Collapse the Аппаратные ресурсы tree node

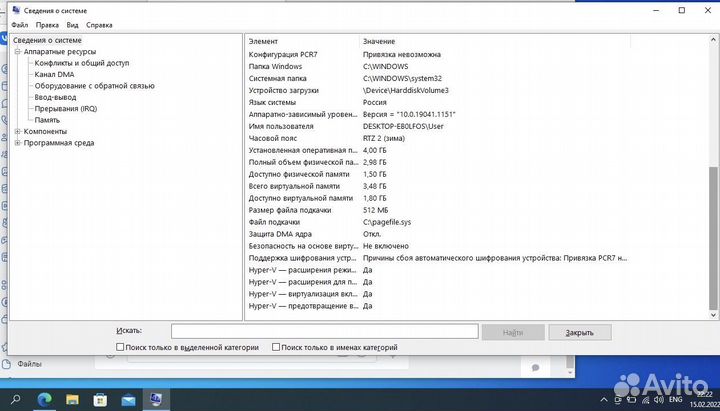pyautogui.click(x=18, y=51)
